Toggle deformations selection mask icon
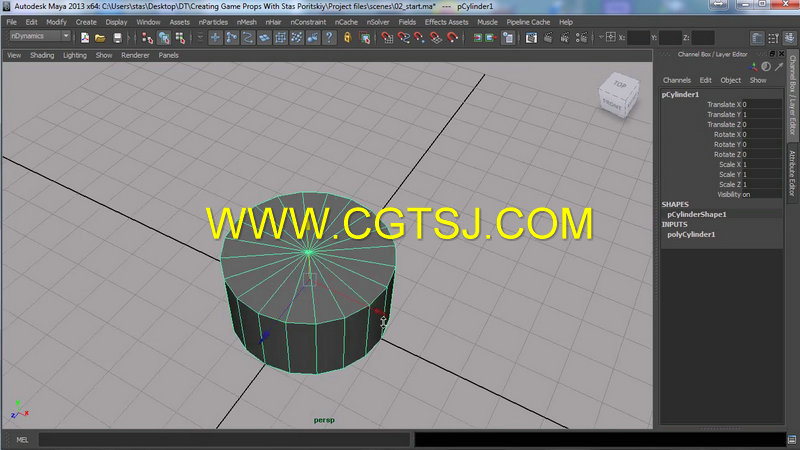This screenshot has height=450, width=800. click(x=281, y=38)
